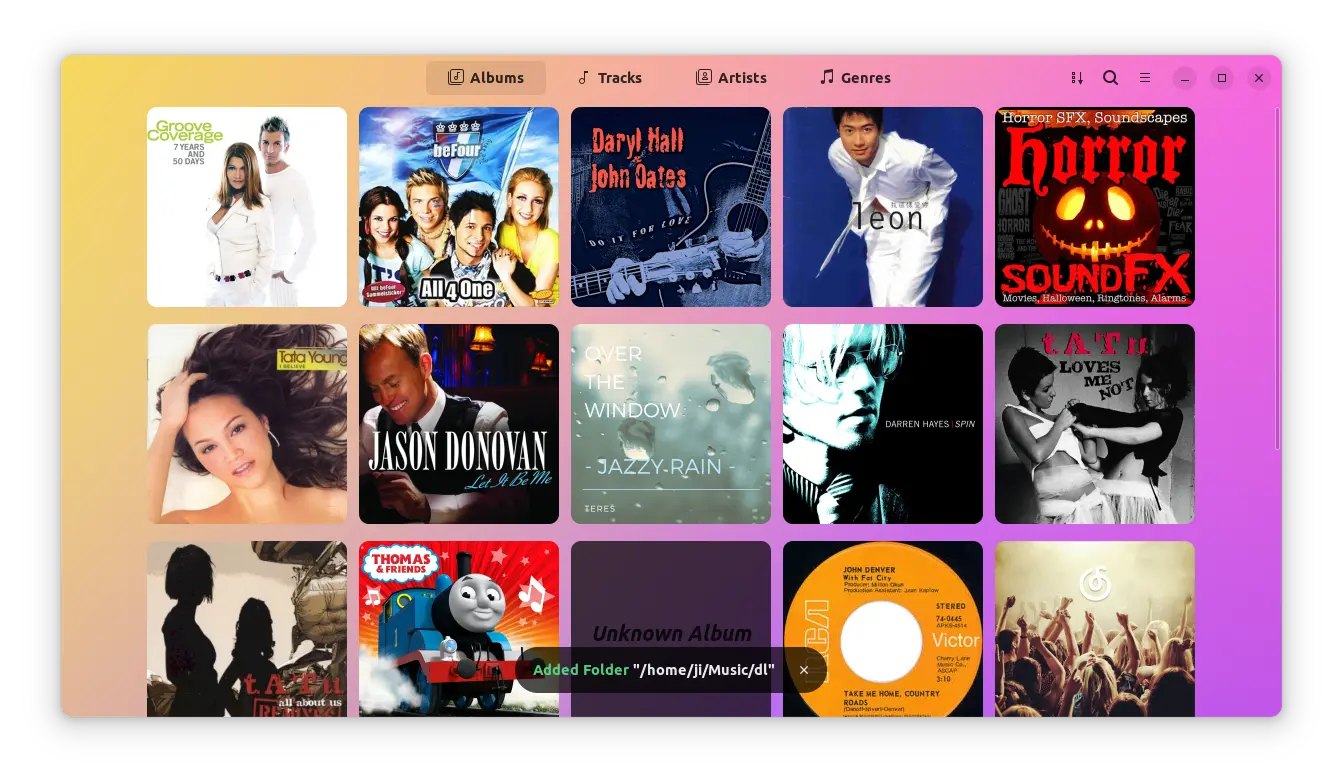Switch to the Tracks tab
Image resolution: width=1343 pixels, height=784 pixels.
coord(609,78)
